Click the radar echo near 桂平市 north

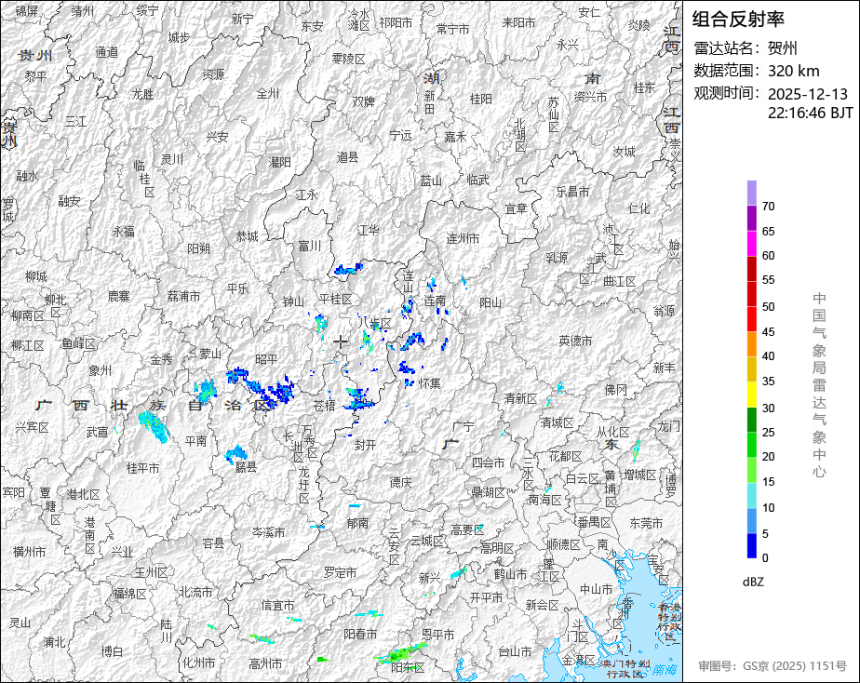(154, 426)
